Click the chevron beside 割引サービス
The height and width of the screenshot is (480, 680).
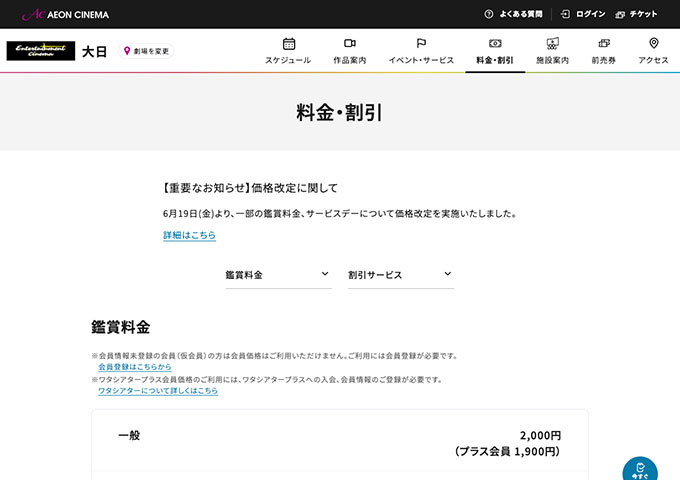coord(448,274)
